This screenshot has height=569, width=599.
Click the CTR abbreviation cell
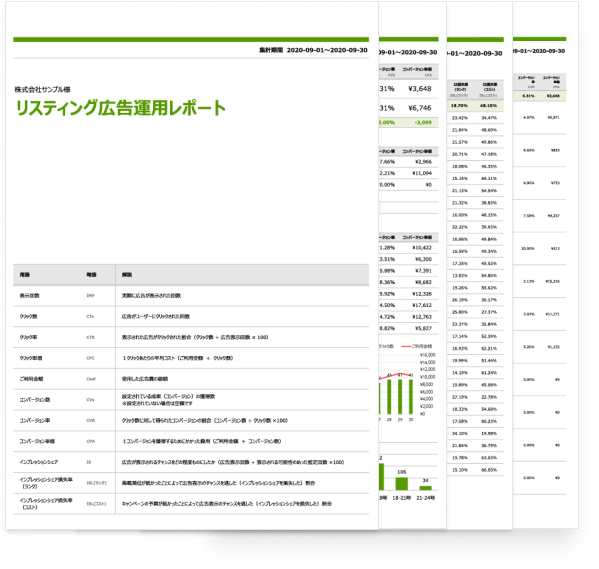tap(91, 337)
